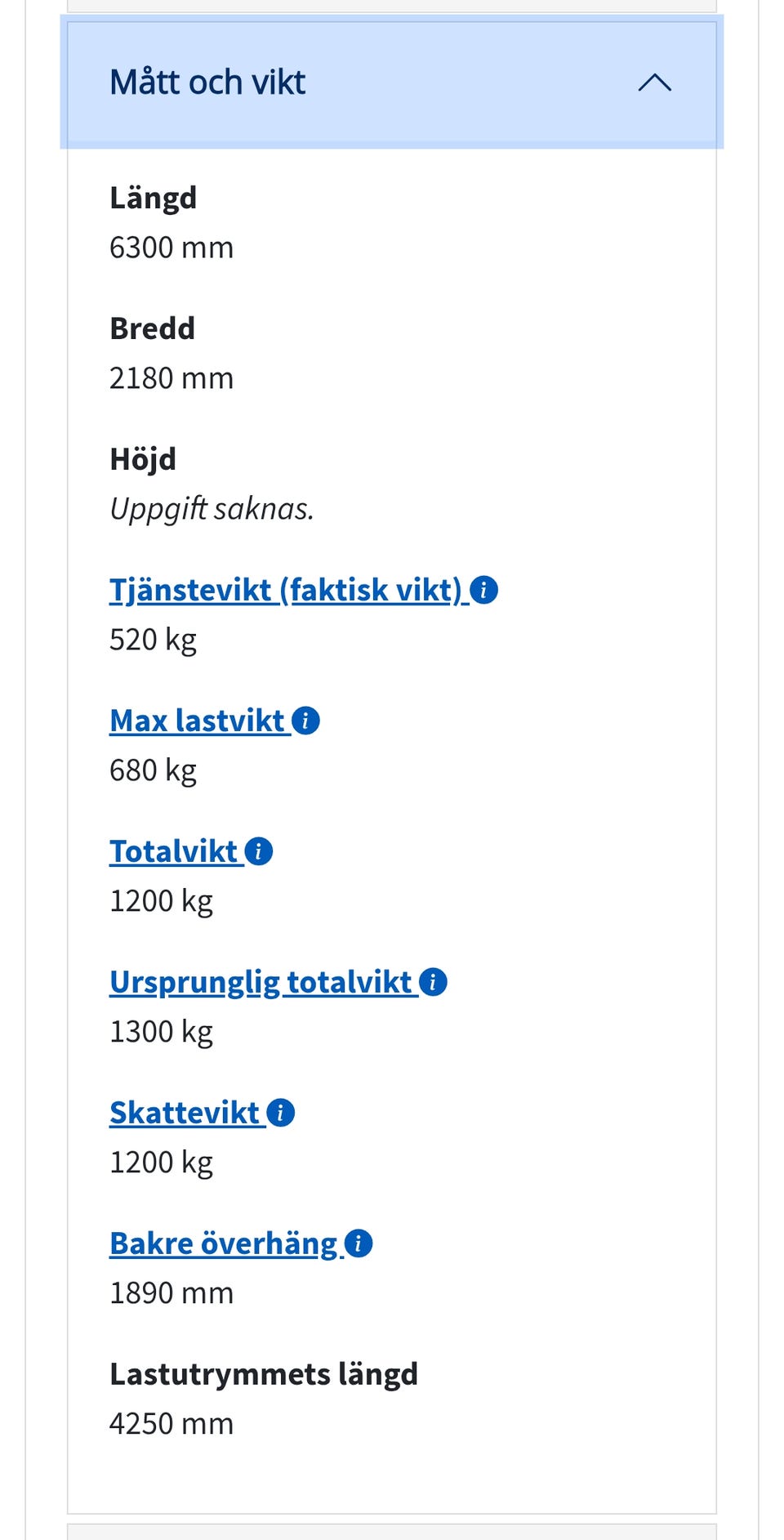The image size is (784, 1540).
Task: Follow the Totalvikt link text
Action: pyautogui.click(x=173, y=851)
